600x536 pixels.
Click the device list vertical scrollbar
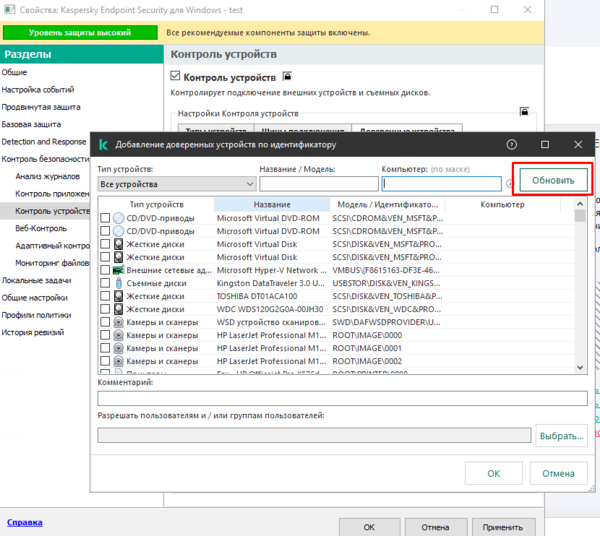coord(580,290)
